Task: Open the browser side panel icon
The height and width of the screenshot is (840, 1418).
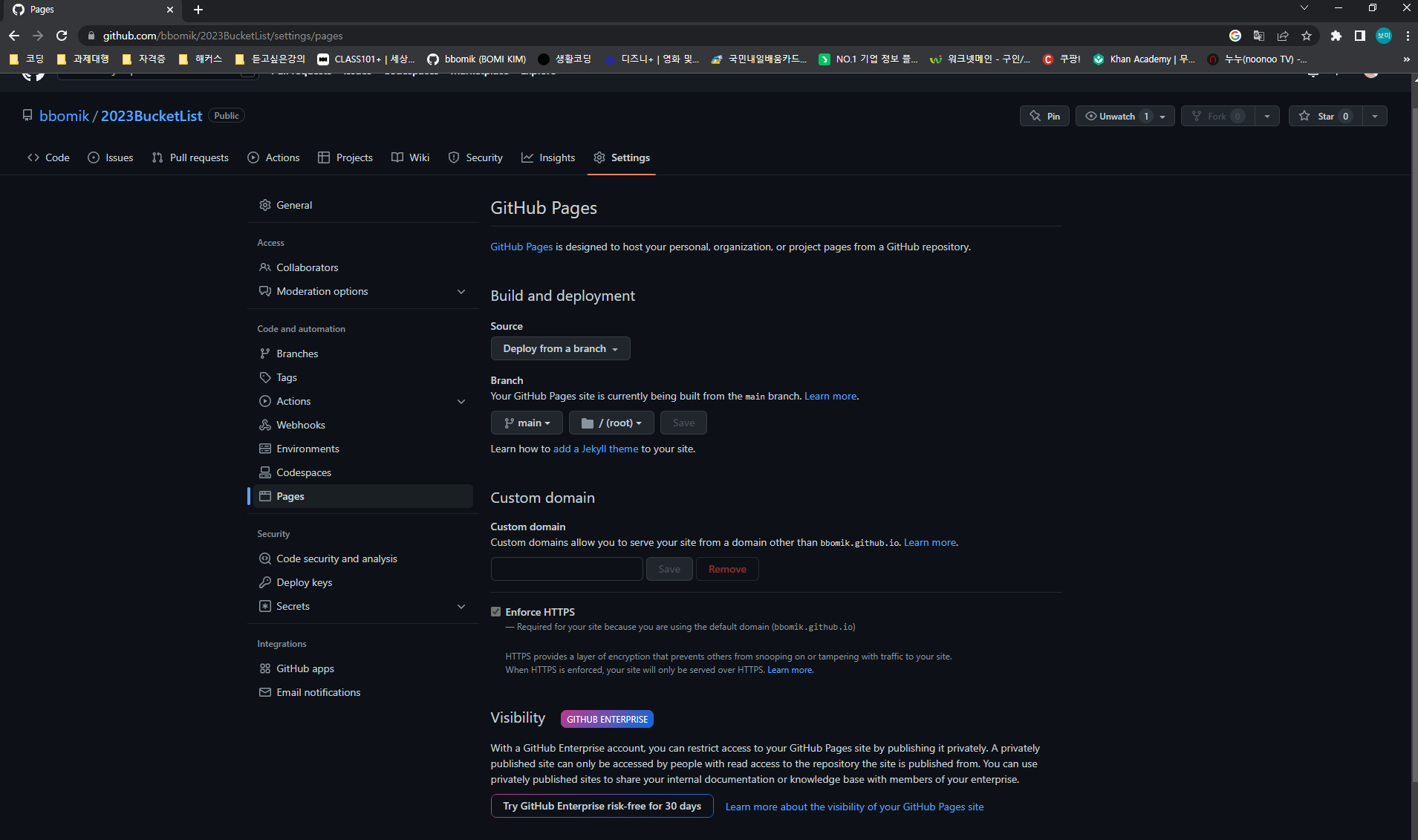Action: tap(1360, 36)
